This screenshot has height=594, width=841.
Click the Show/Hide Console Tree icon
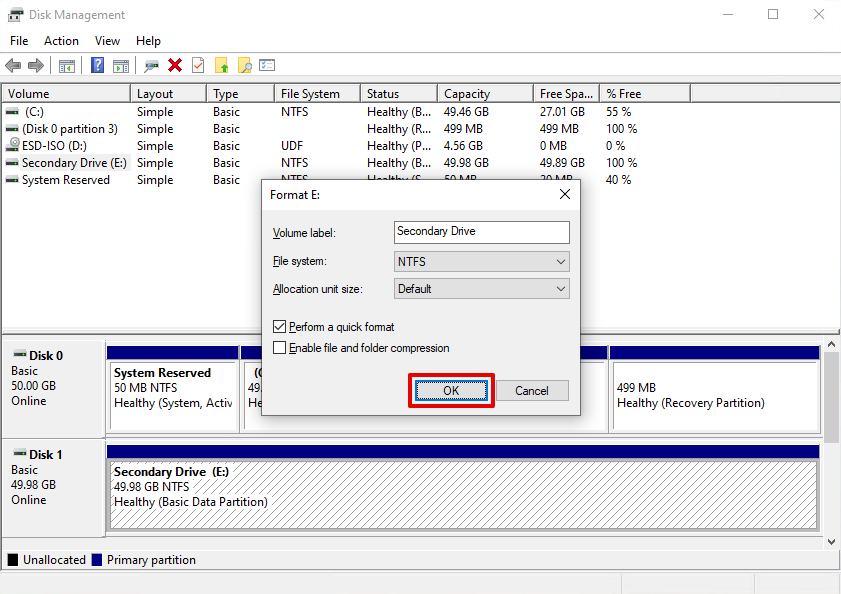67,66
